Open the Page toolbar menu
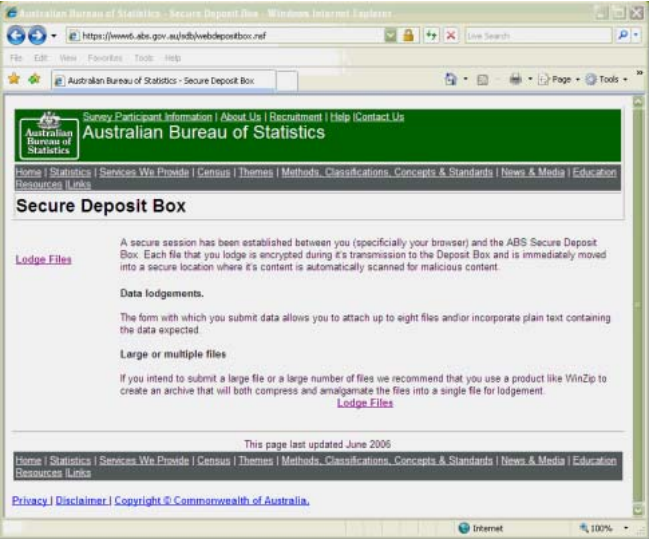The height and width of the screenshot is (542, 649). pyautogui.click(x=558, y=79)
